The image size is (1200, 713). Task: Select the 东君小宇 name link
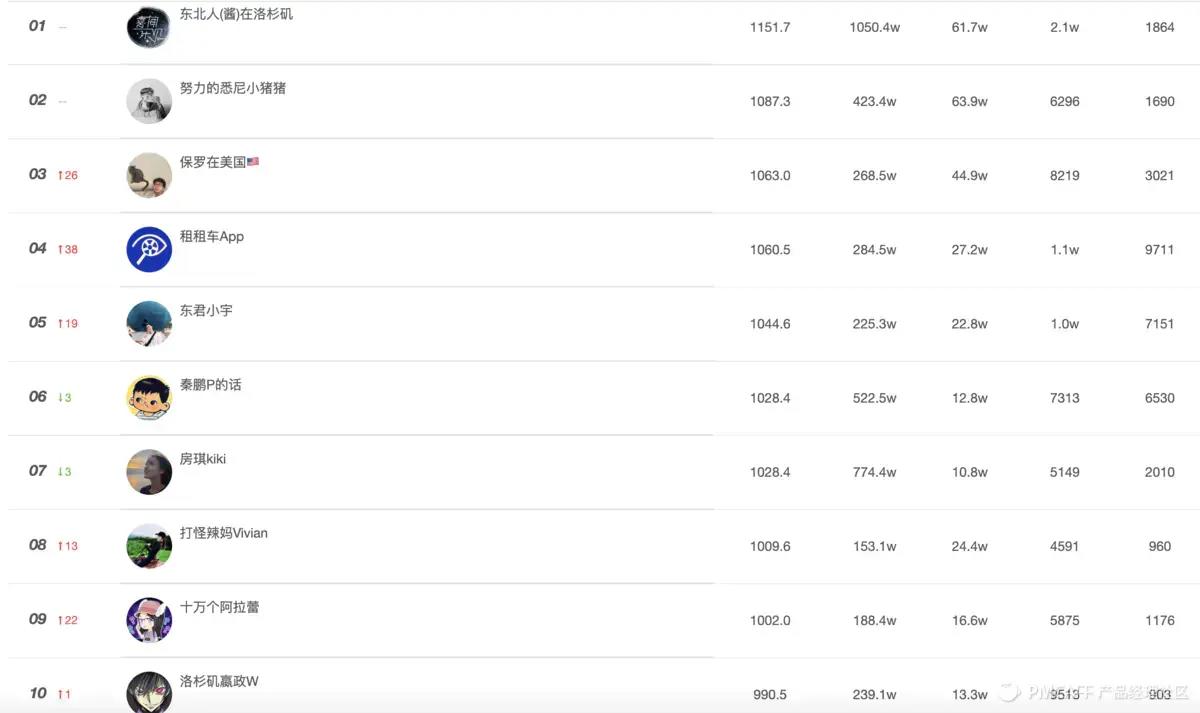tap(206, 310)
